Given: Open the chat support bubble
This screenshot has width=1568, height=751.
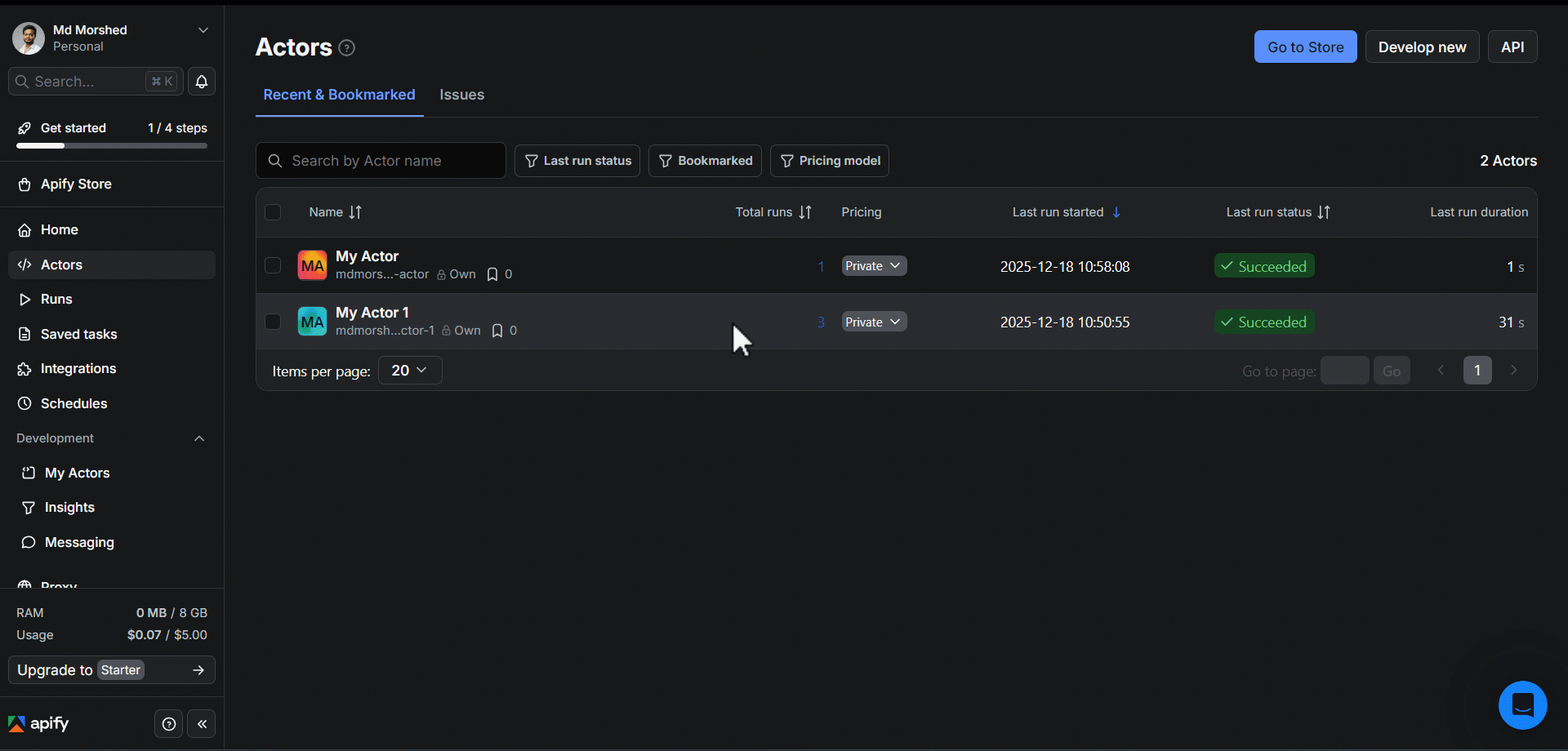Looking at the screenshot, I should coord(1522,704).
